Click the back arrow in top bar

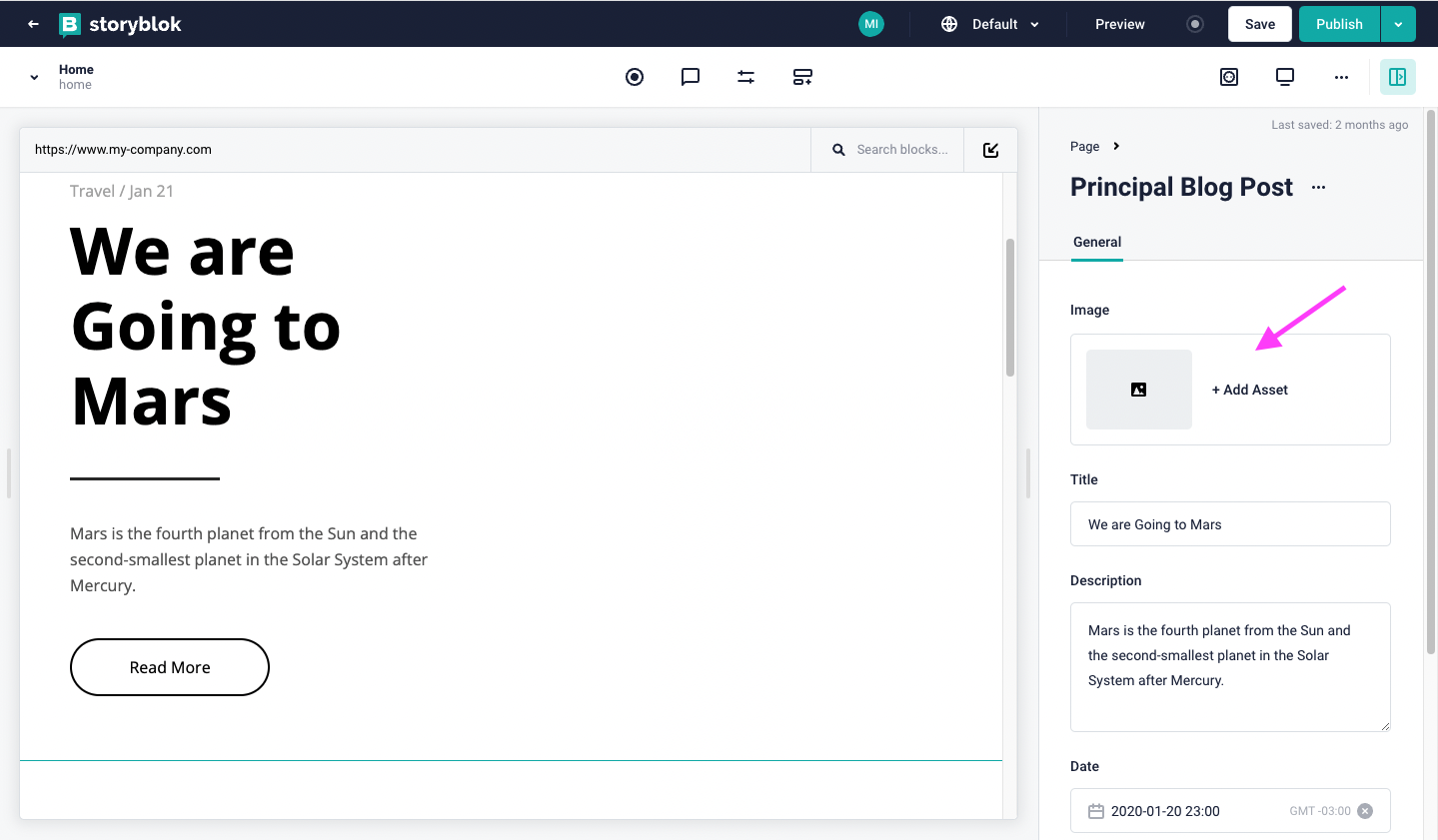coord(33,24)
